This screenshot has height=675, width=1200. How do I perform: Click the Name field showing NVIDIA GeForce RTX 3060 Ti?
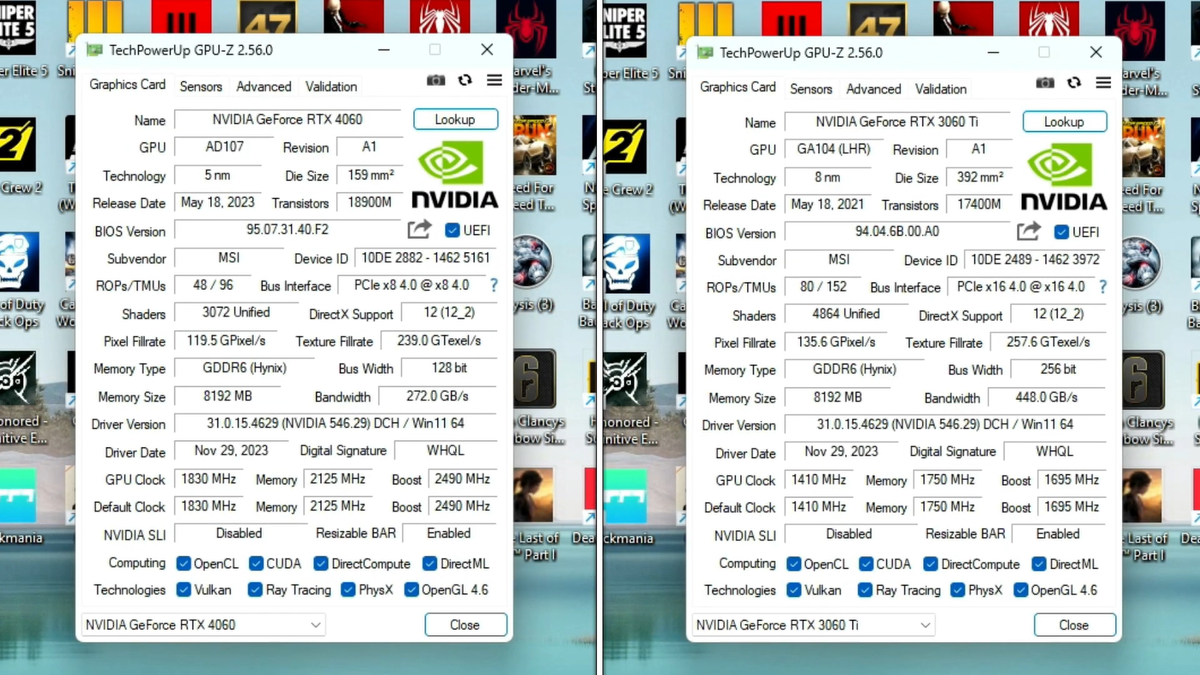click(x=897, y=122)
